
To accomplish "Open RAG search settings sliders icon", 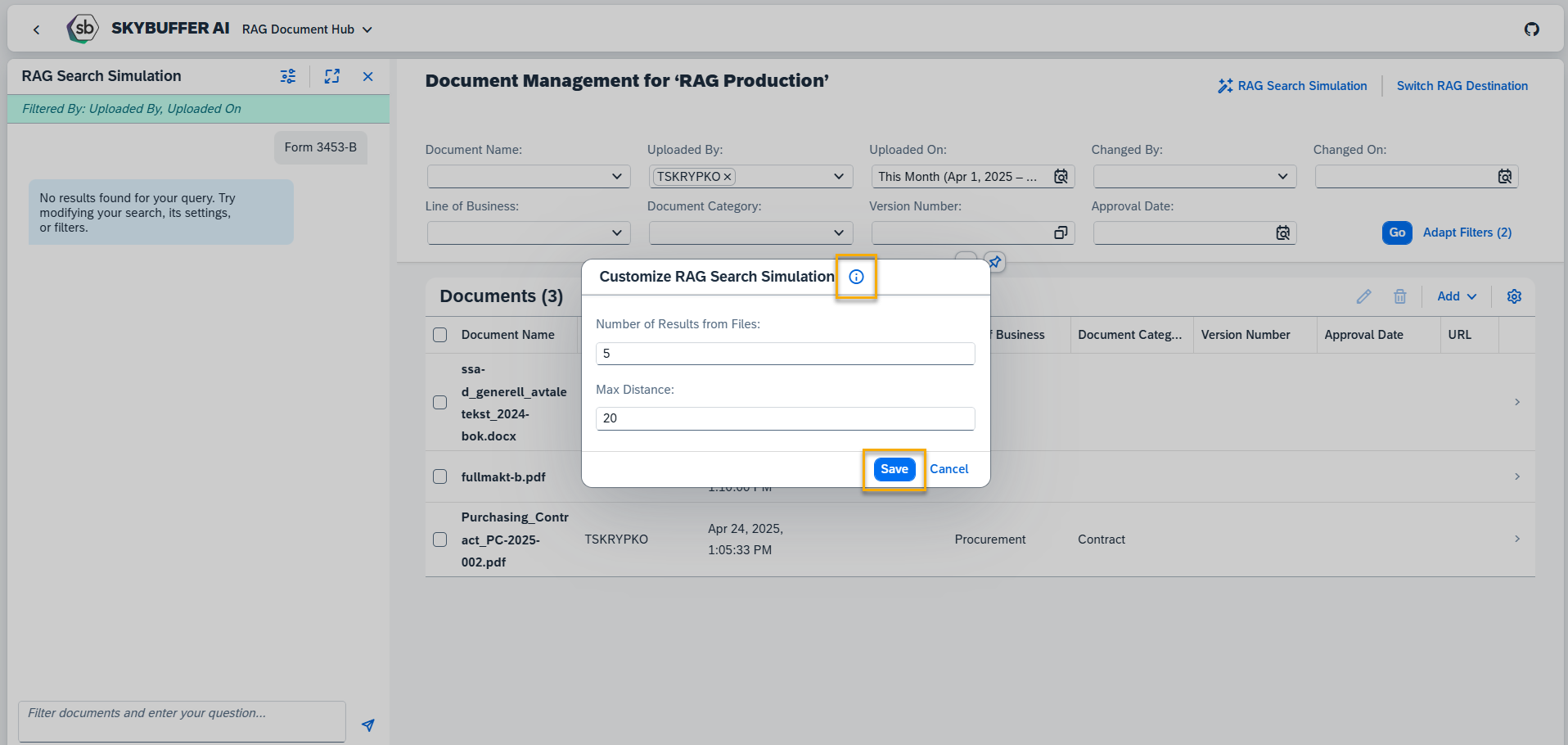I will 288,76.
